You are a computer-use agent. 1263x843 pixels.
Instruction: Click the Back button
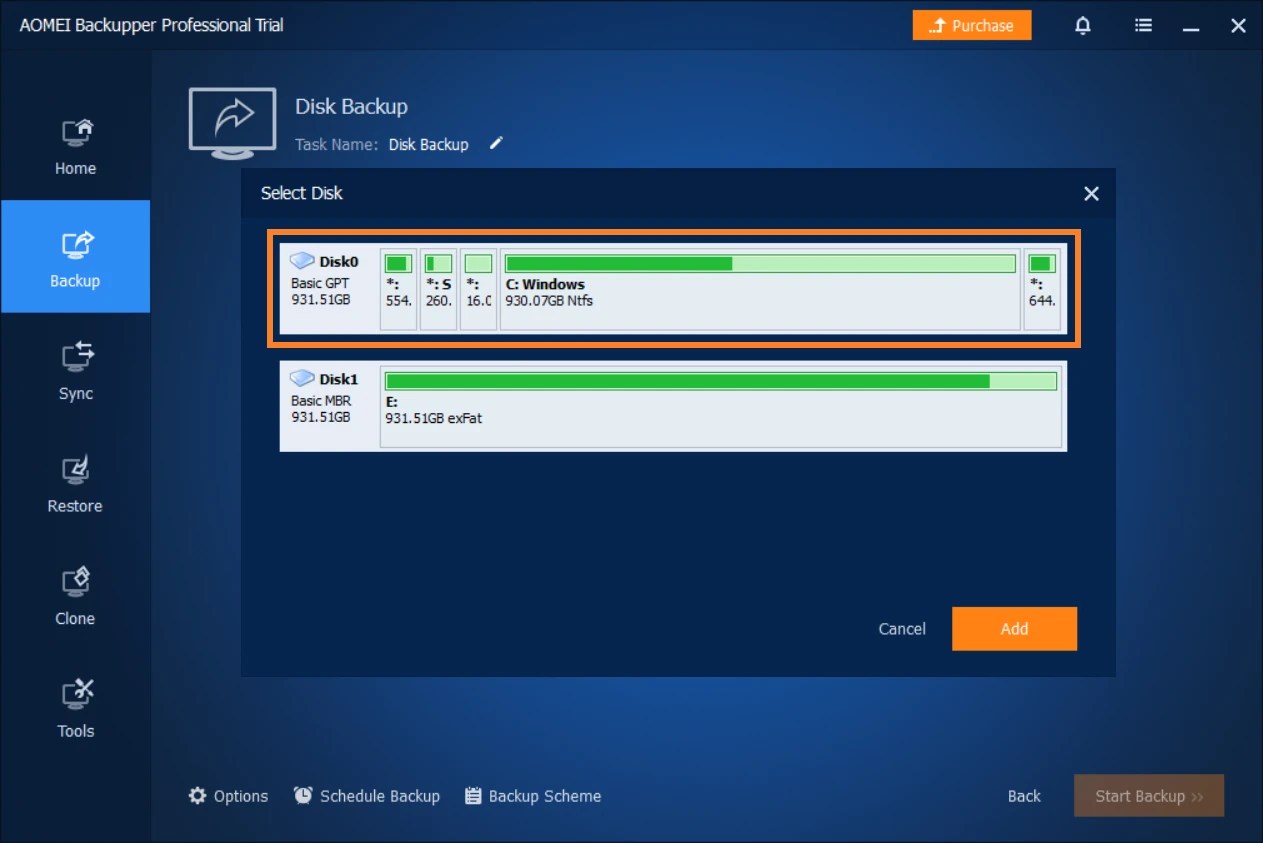point(1024,796)
